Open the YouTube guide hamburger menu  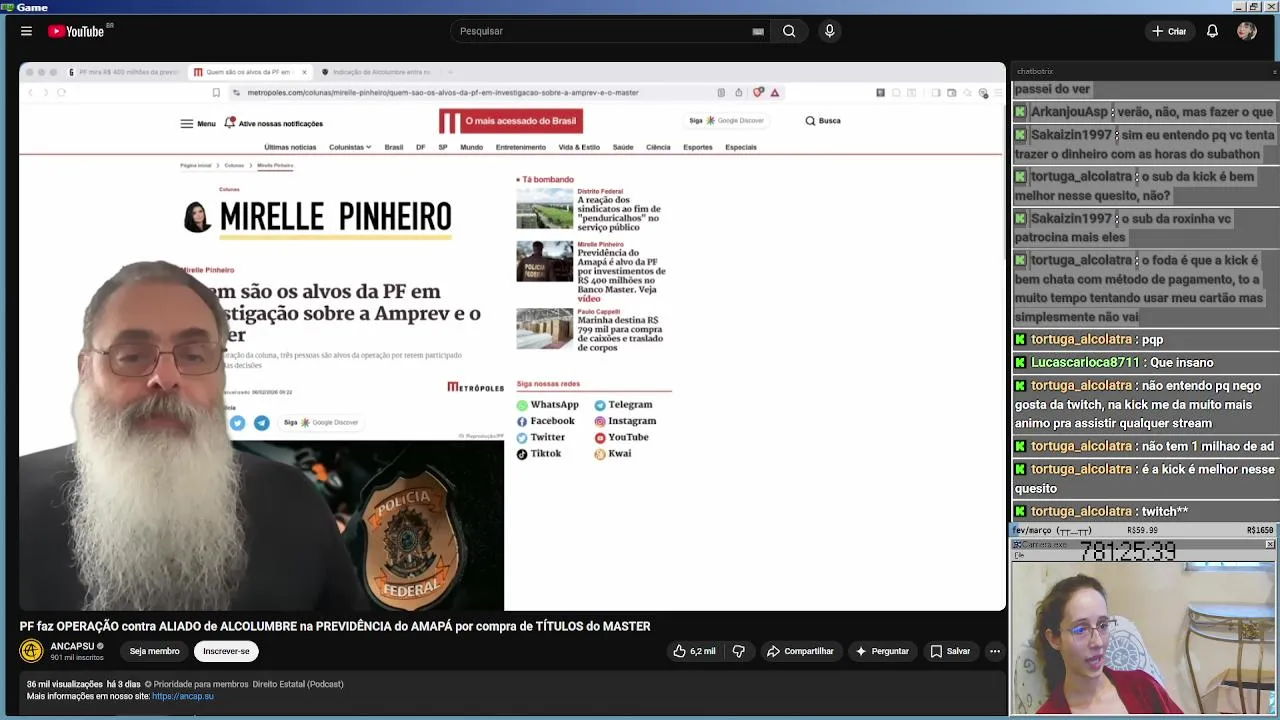point(26,31)
